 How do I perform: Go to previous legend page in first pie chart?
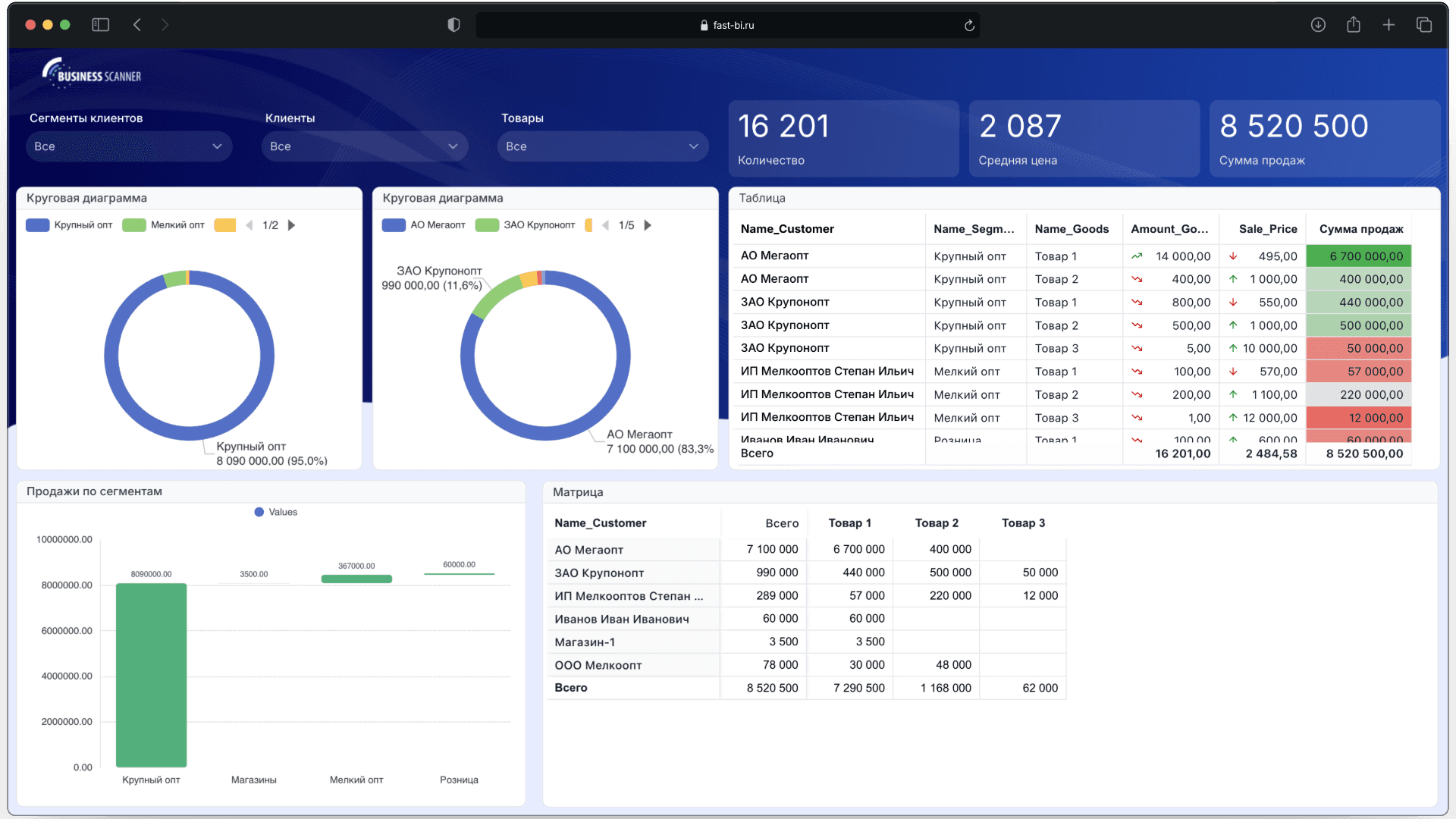249,225
